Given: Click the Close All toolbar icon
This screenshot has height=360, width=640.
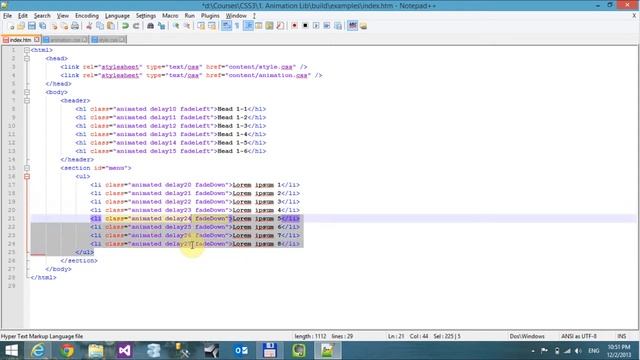Looking at the screenshot, I should (64, 26).
